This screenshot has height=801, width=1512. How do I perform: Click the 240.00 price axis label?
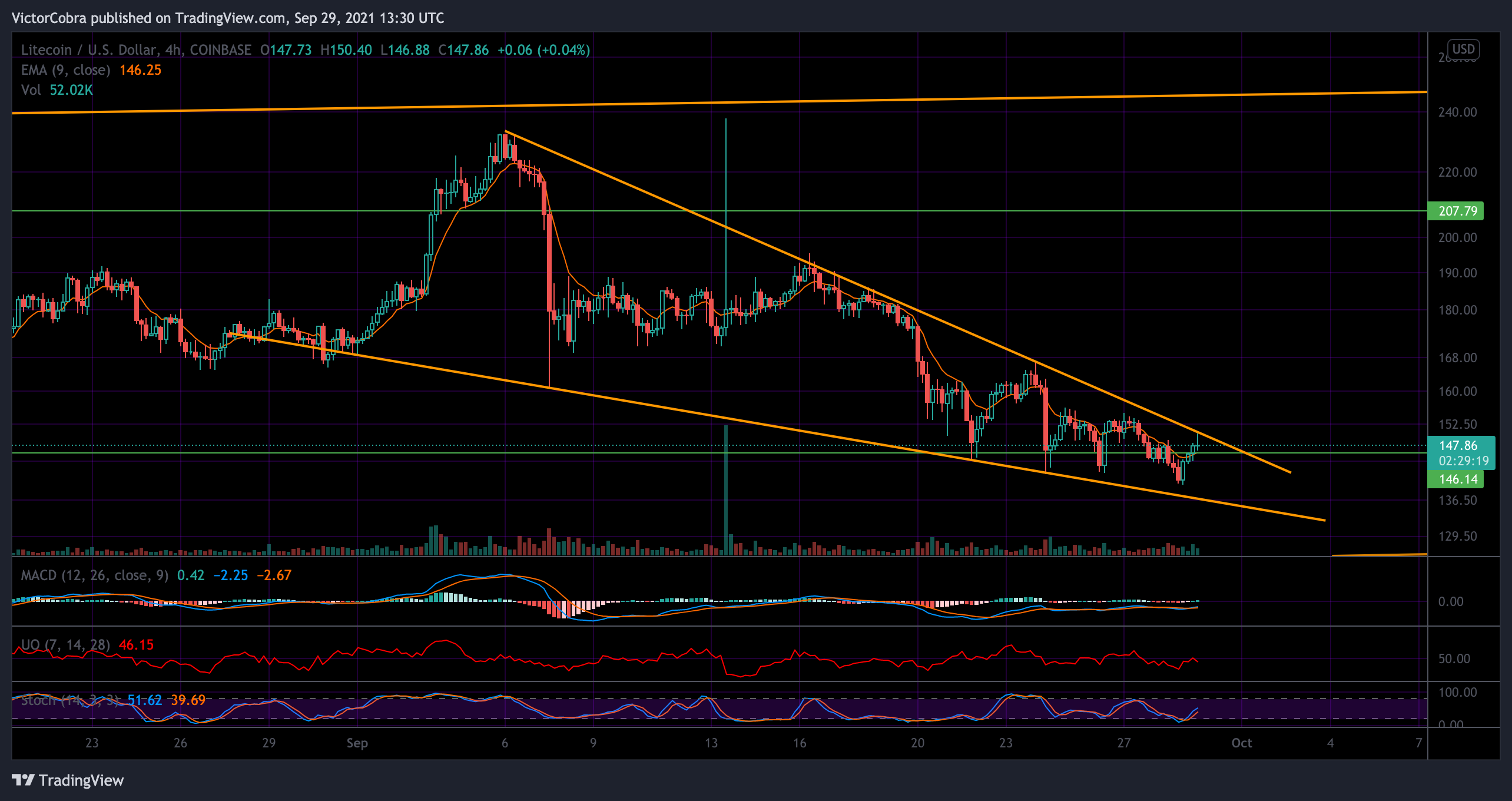click(x=1457, y=112)
